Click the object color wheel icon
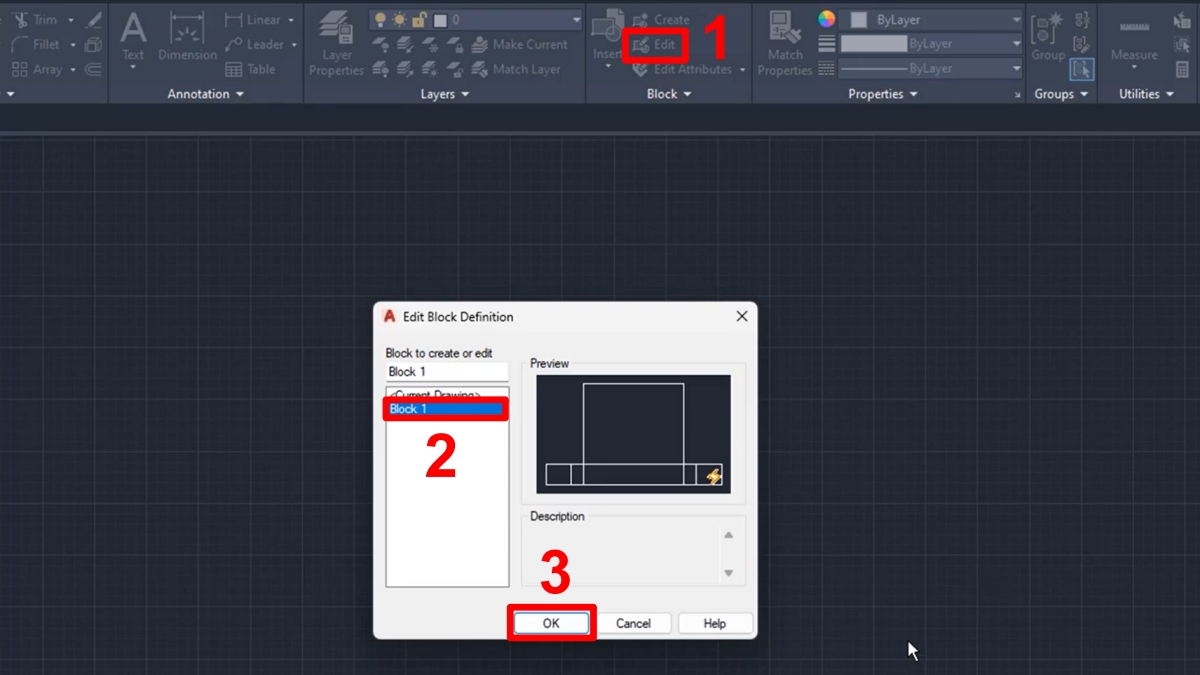The width and height of the screenshot is (1200, 675). (x=827, y=19)
